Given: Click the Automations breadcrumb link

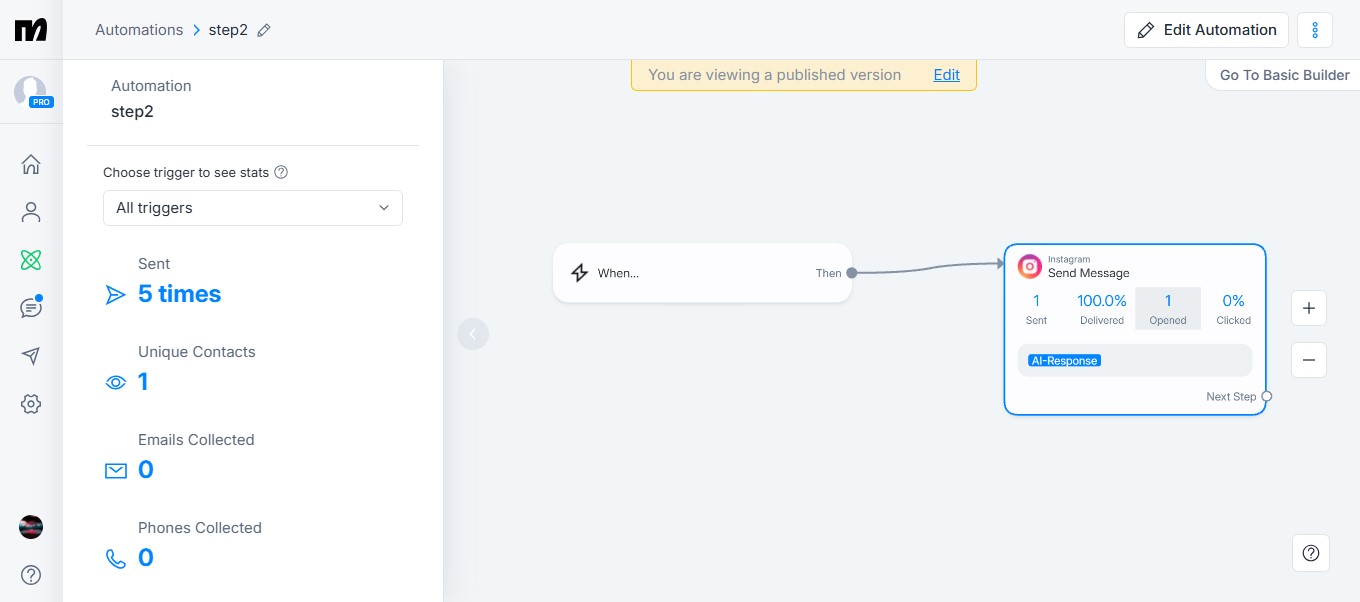Looking at the screenshot, I should click(x=139, y=30).
